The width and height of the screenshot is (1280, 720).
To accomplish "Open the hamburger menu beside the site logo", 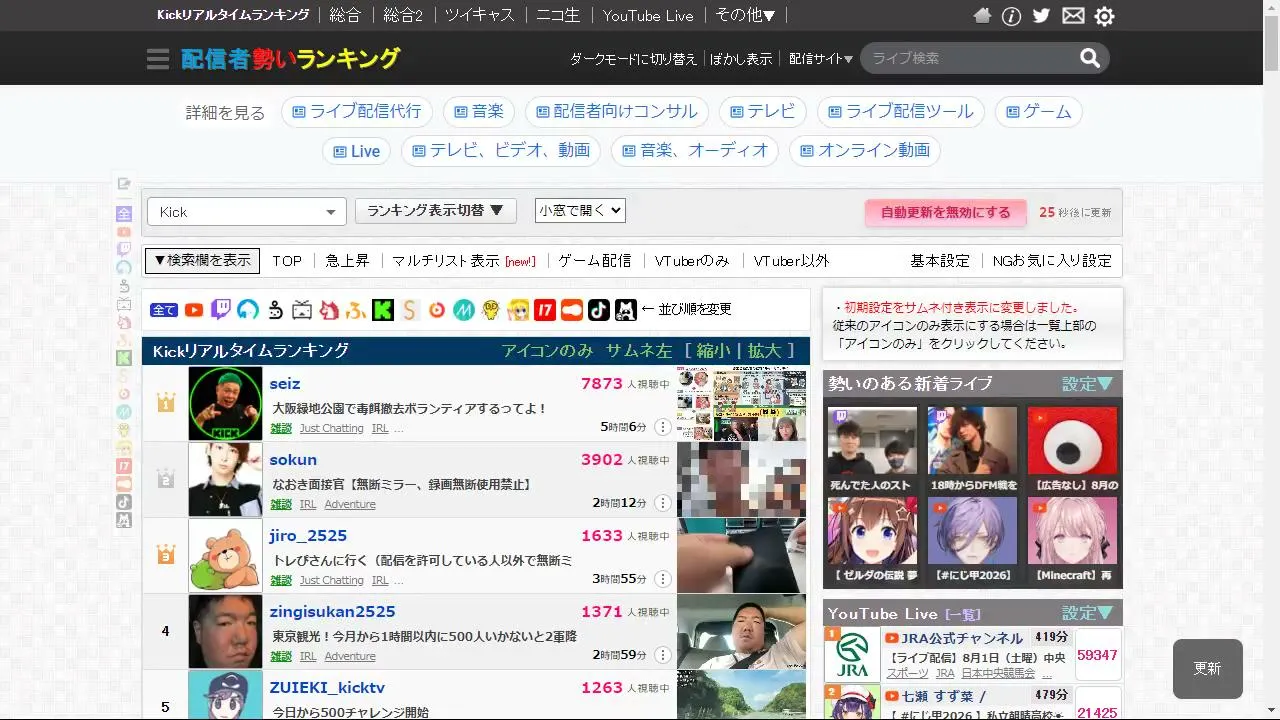I will (158, 59).
